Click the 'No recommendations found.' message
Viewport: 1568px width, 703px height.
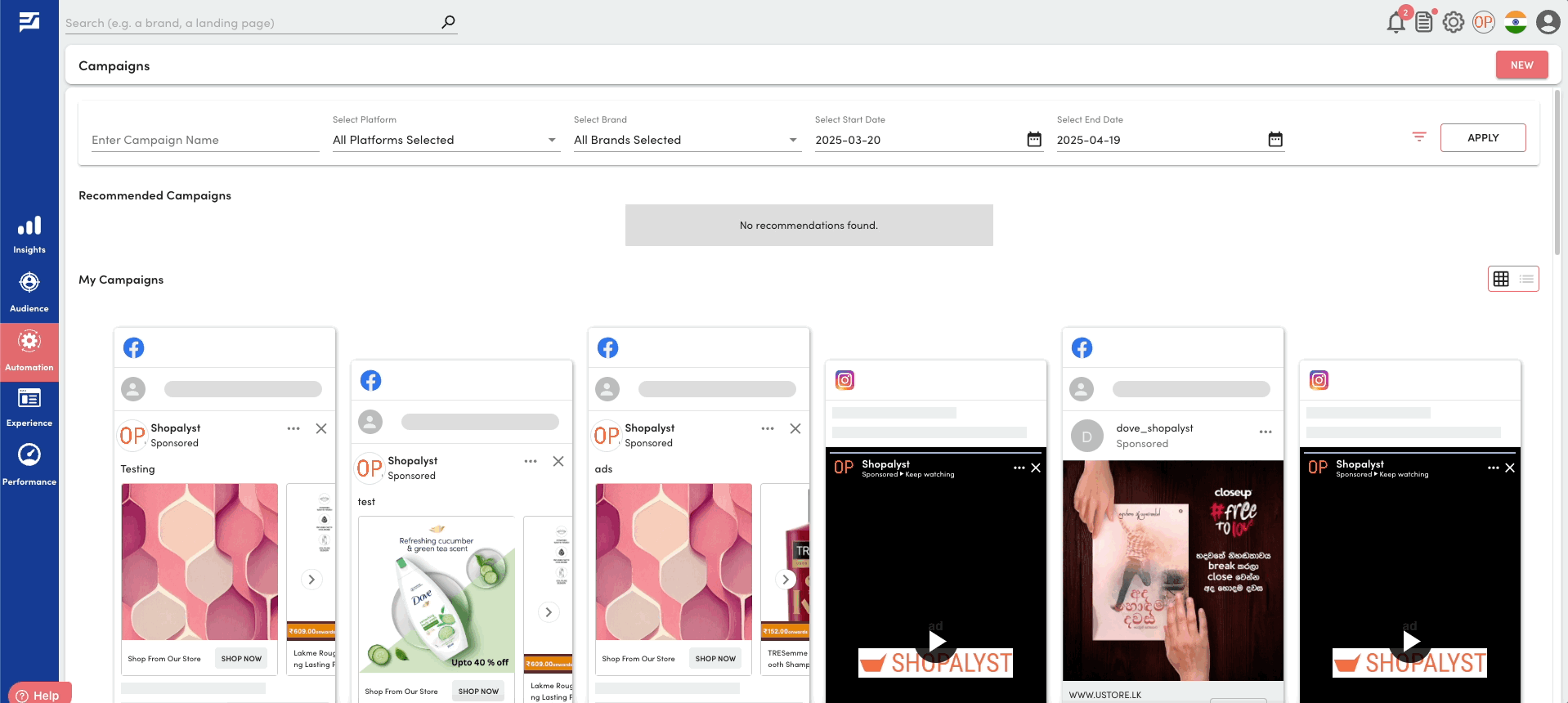pos(809,226)
